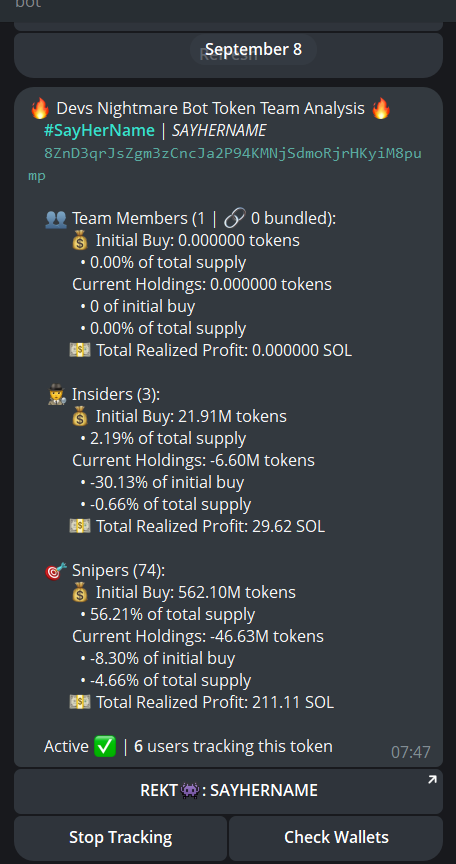Click the Team Members people icon
456x864 pixels.
(x=56, y=219)
